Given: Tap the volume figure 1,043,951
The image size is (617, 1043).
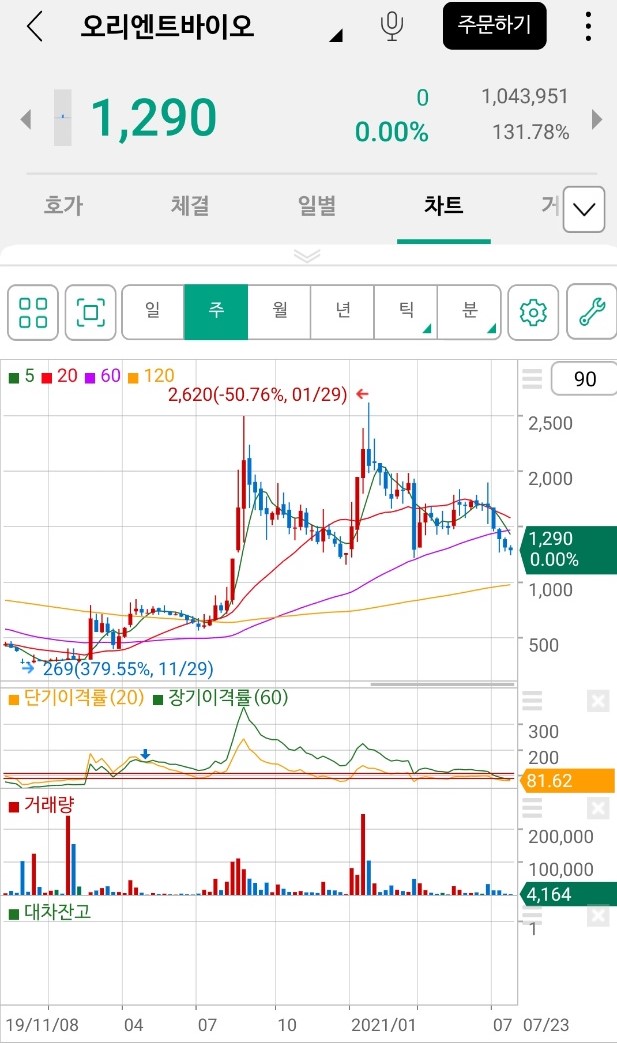Looking at the screenshot, I should pos(525,97).
